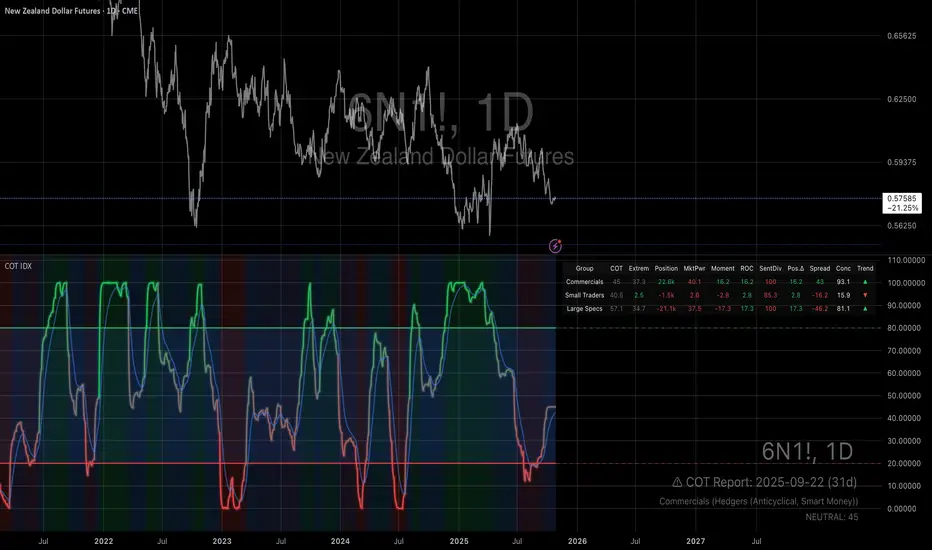The image size is (932, 550).
Task: Click the SentDiv column header
Action: click(x=770, y=268)
